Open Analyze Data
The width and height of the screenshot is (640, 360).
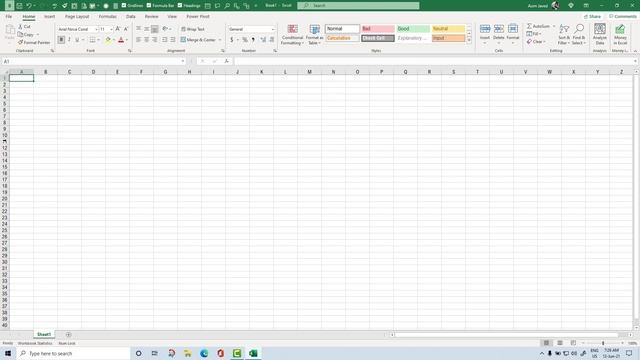coord(600,34)
